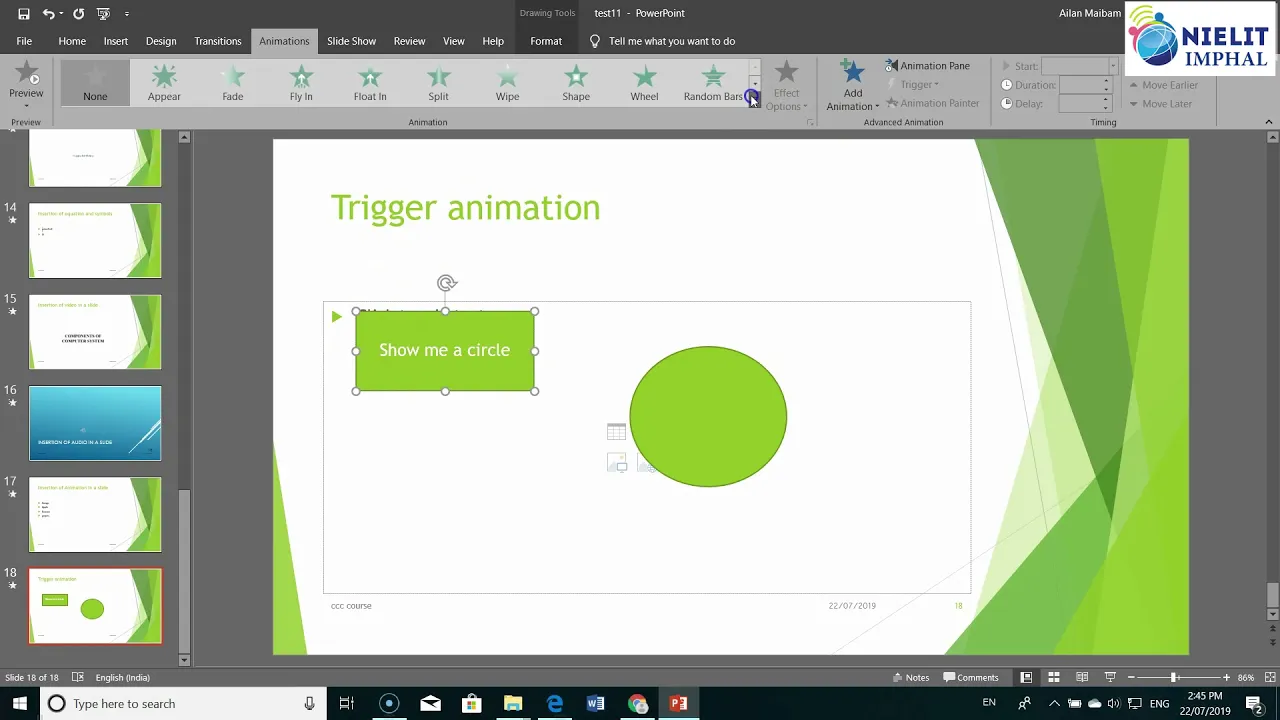The height and width of the screenshot is (720, 1280).
Task: Collapse the ribbon with the chevron
Action: tap(1269, 122)
